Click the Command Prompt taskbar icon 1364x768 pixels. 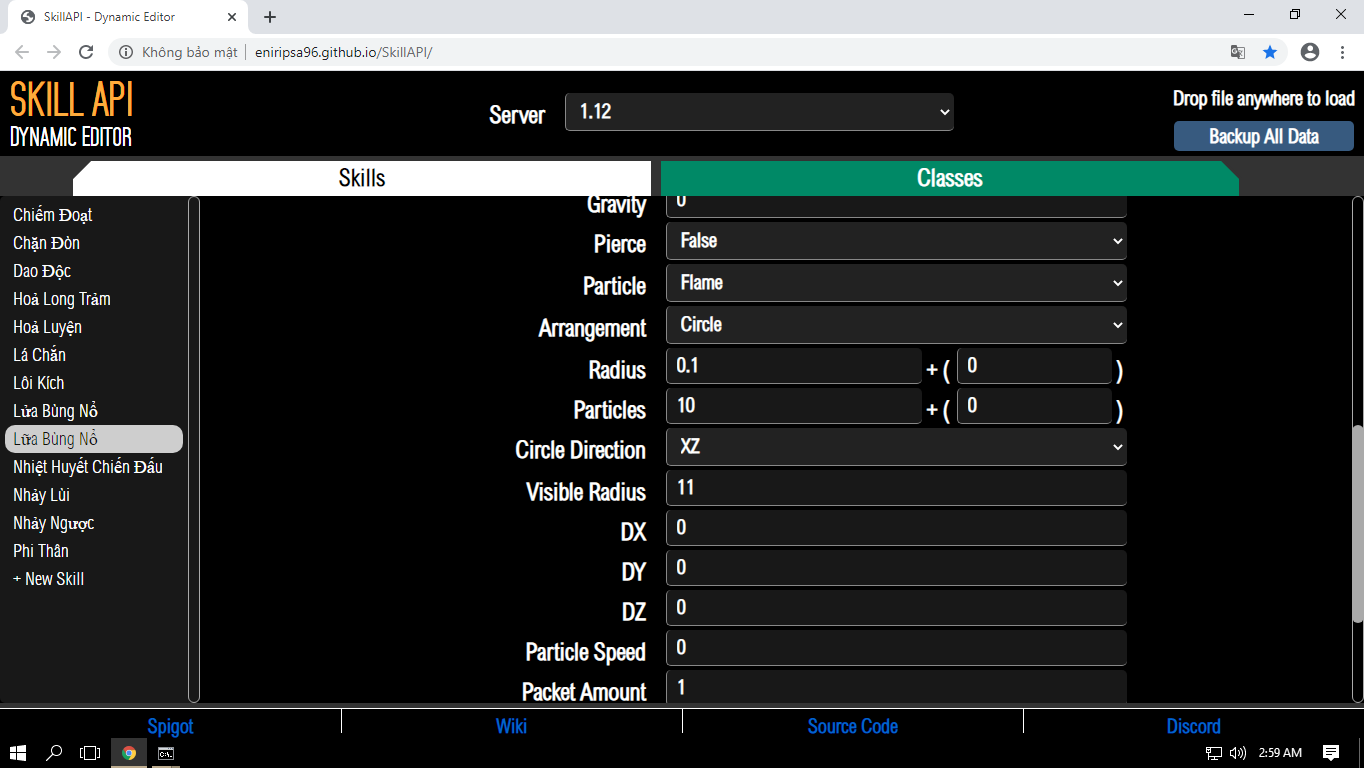(166, 753)
